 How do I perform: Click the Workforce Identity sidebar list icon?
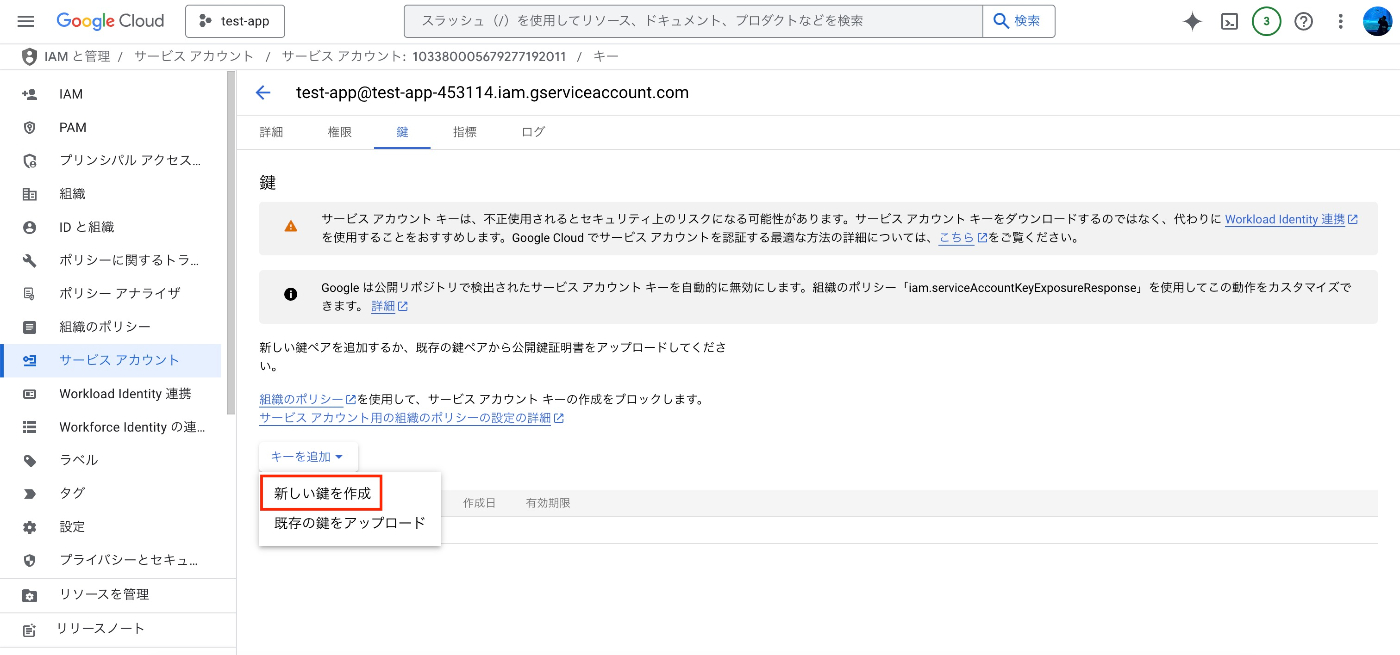click(29, 427)
